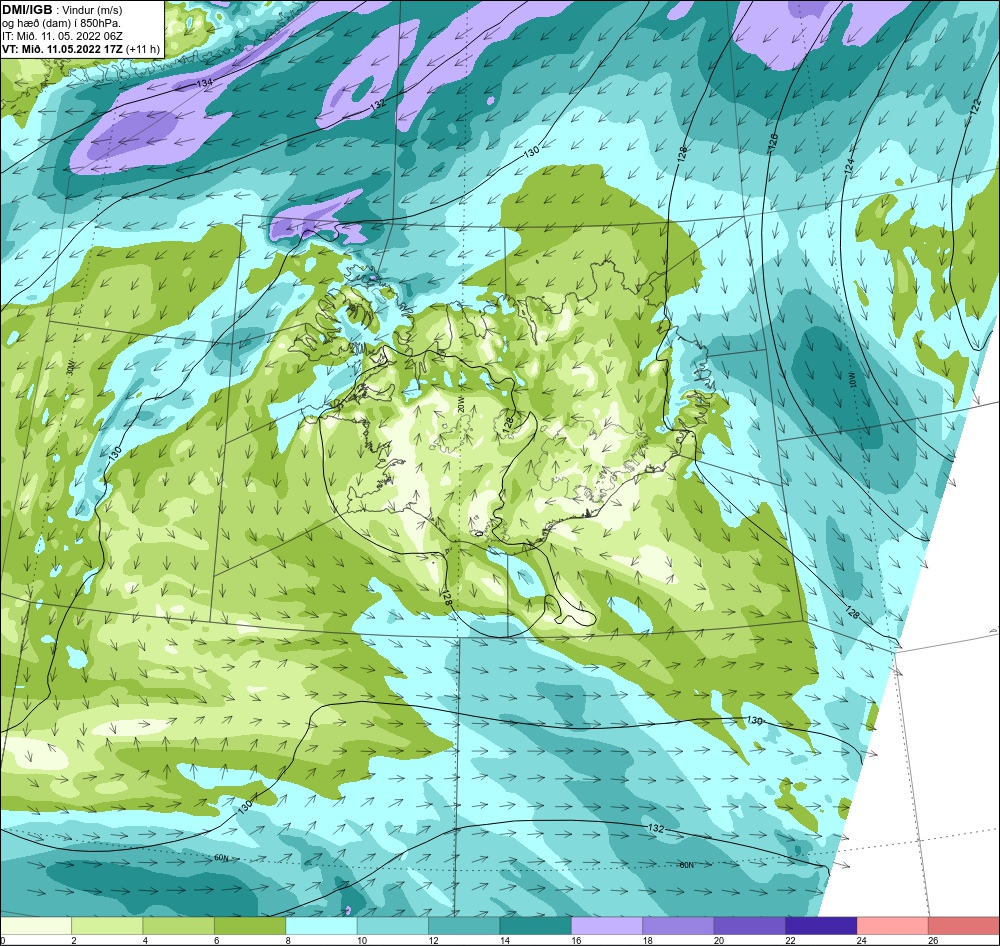Viewport: 1000px width, 946px height.
Task: Click the '(+11 h)' forecast offset text
Action: click(143, 48)
